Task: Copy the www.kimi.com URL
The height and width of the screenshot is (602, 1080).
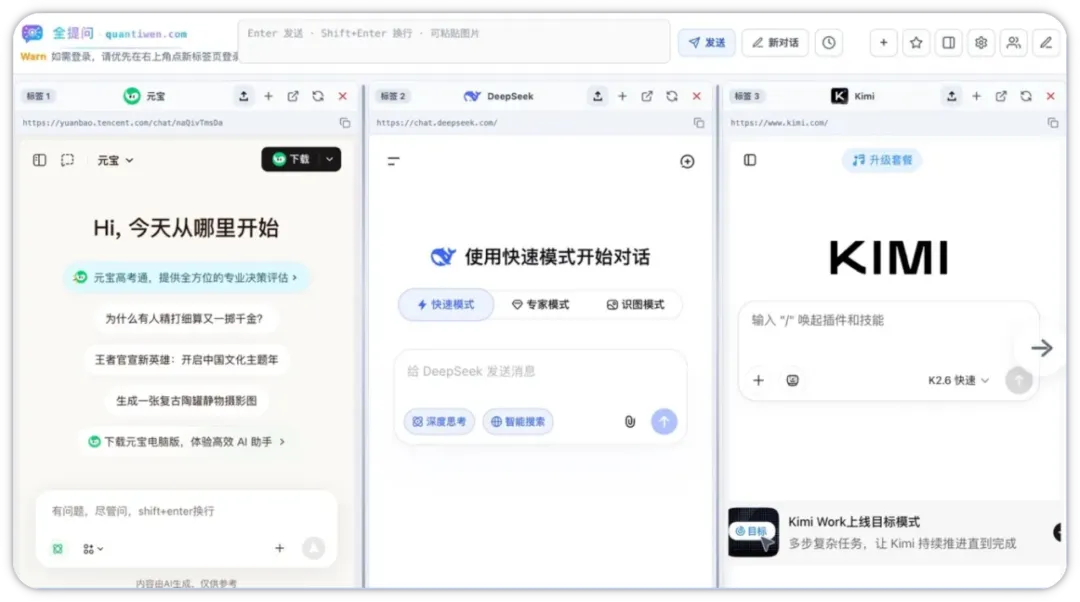Action: pos(1053,123)
